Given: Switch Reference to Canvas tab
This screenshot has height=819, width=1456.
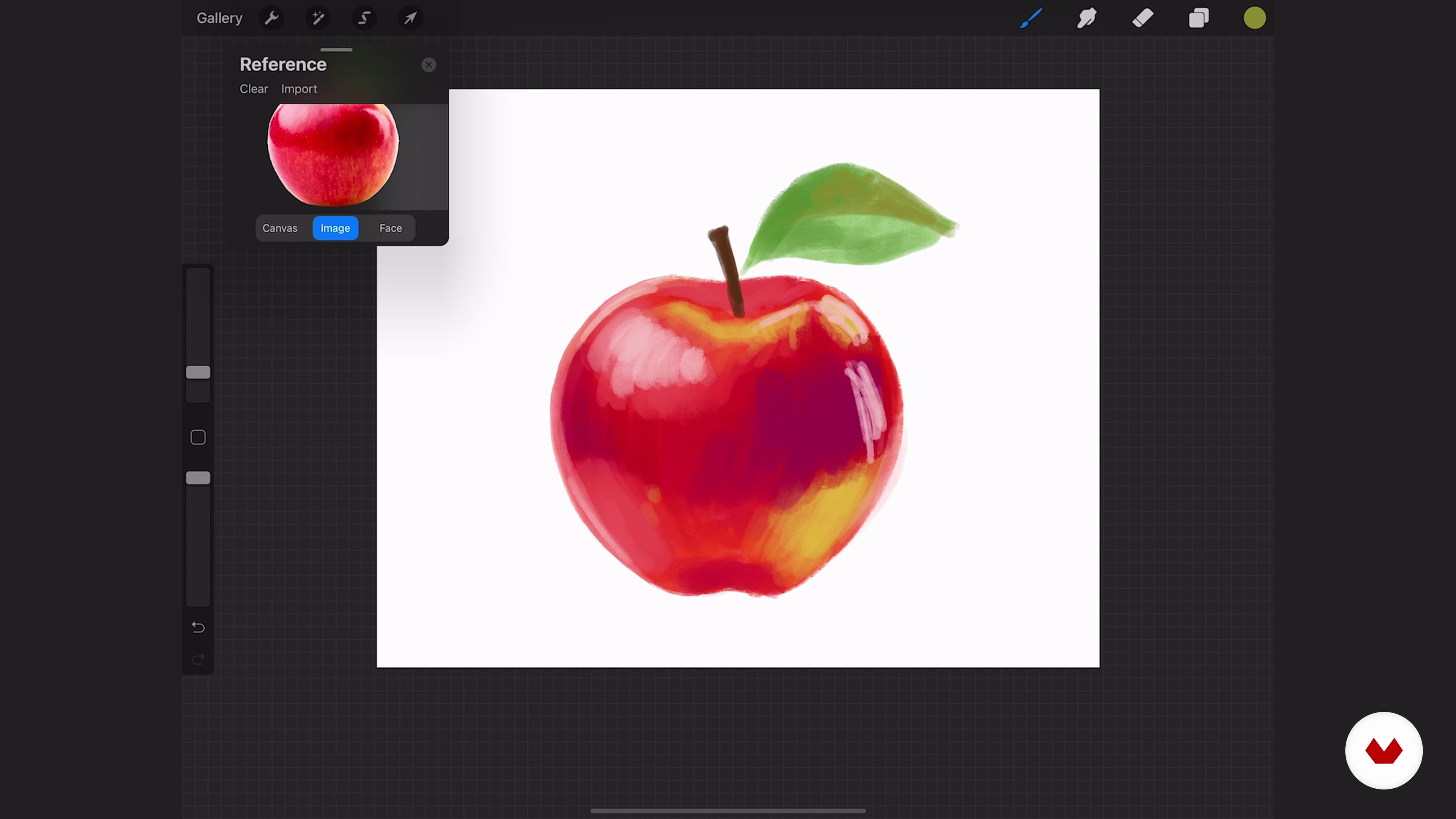Looking at the screenshot, I should [280, 228].
